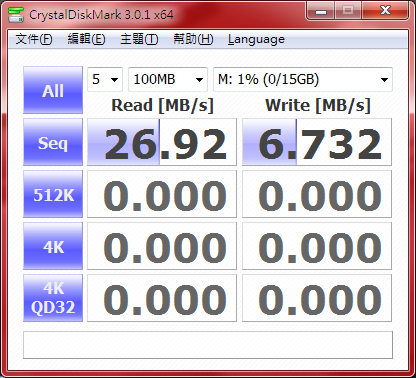Click the 4K QD32 read result 0.000
The height and width of the screenshot is (378, 416).
(162, 298)
